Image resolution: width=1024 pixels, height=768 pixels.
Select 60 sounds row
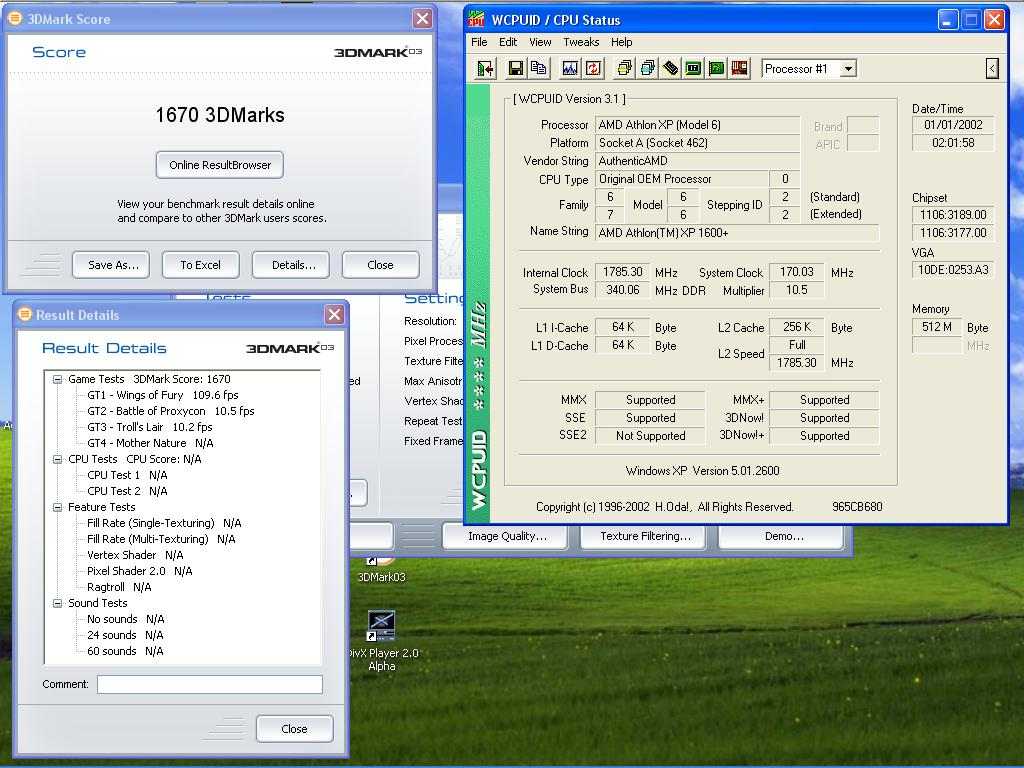click(x=125, y=651)
